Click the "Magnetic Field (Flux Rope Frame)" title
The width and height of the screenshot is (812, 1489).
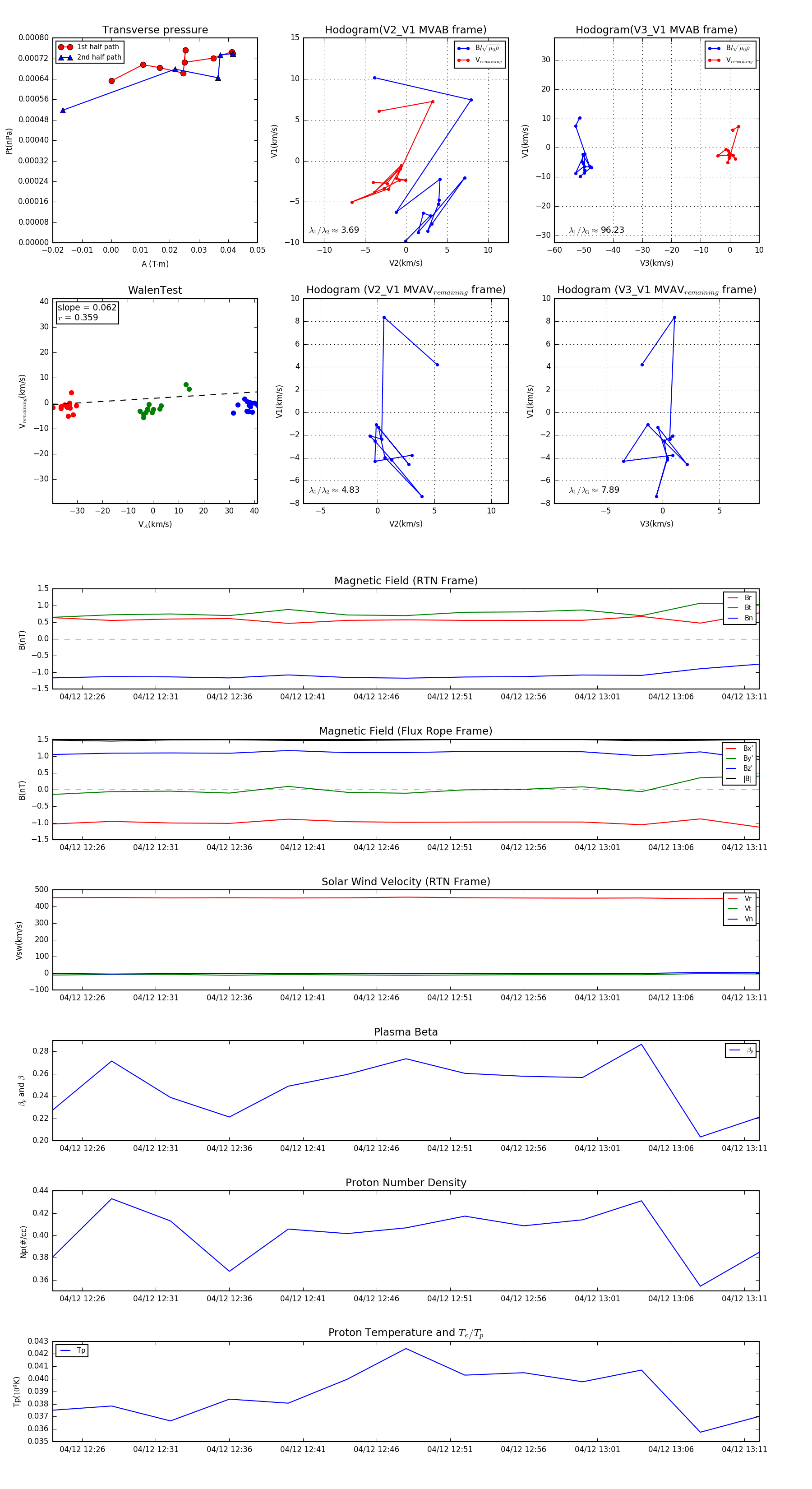(x=406, y=731)
